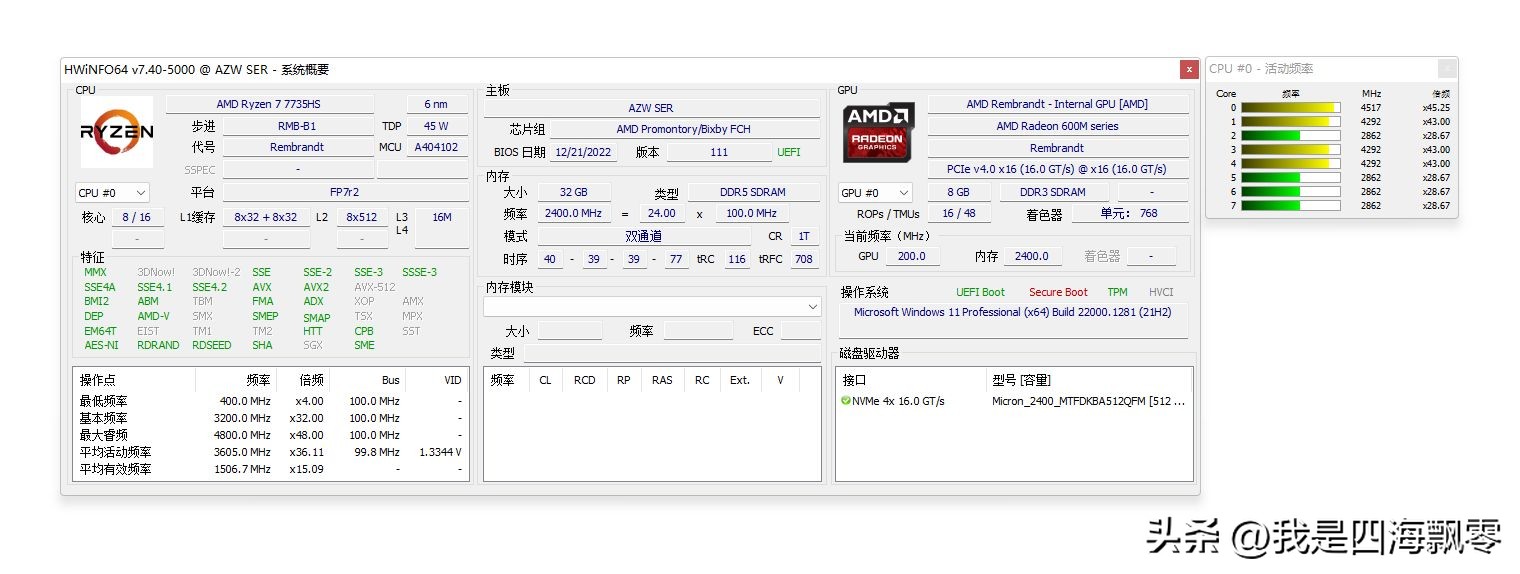The width and height of the screenshot is (1520, 574).
Task: Open the GPU #0 selector dropdown
Action: (x=875, y=192)
